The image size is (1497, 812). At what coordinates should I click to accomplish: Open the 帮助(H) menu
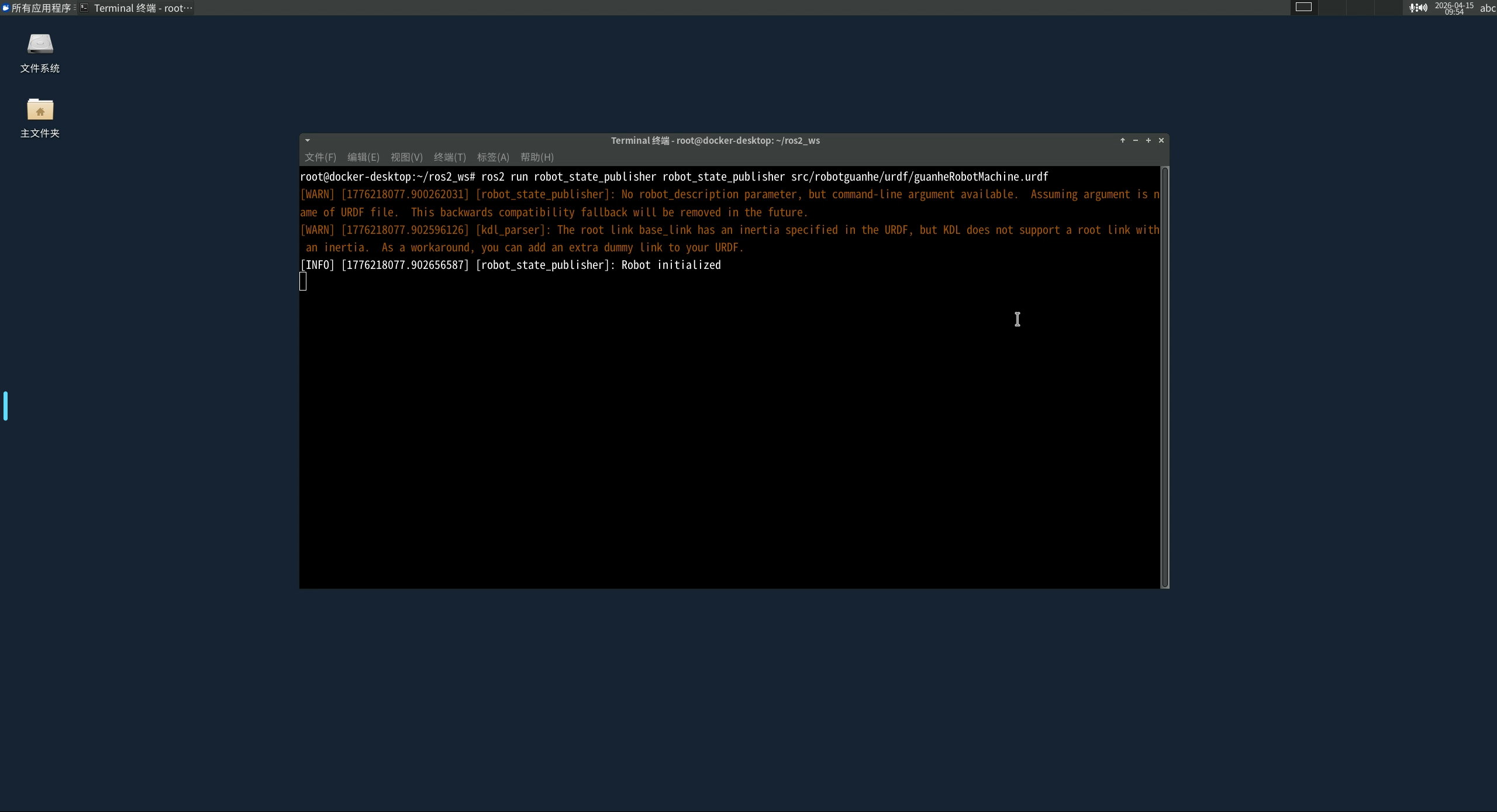(537, 157)
